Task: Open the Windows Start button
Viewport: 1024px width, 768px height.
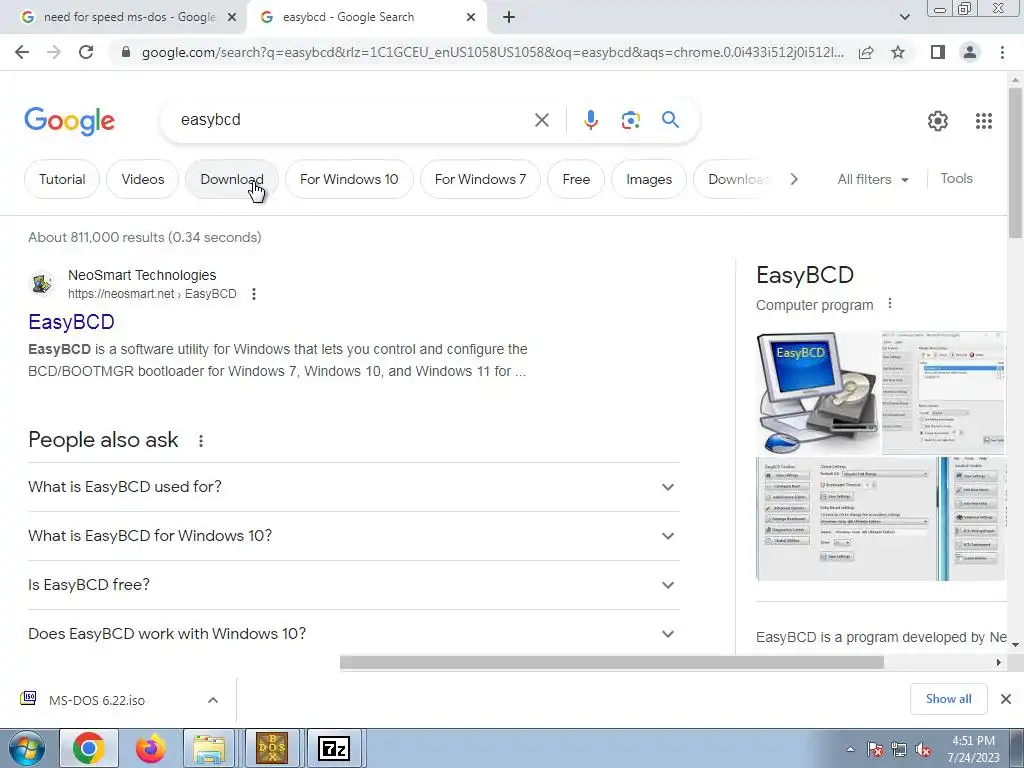Action: click(25, 748)
